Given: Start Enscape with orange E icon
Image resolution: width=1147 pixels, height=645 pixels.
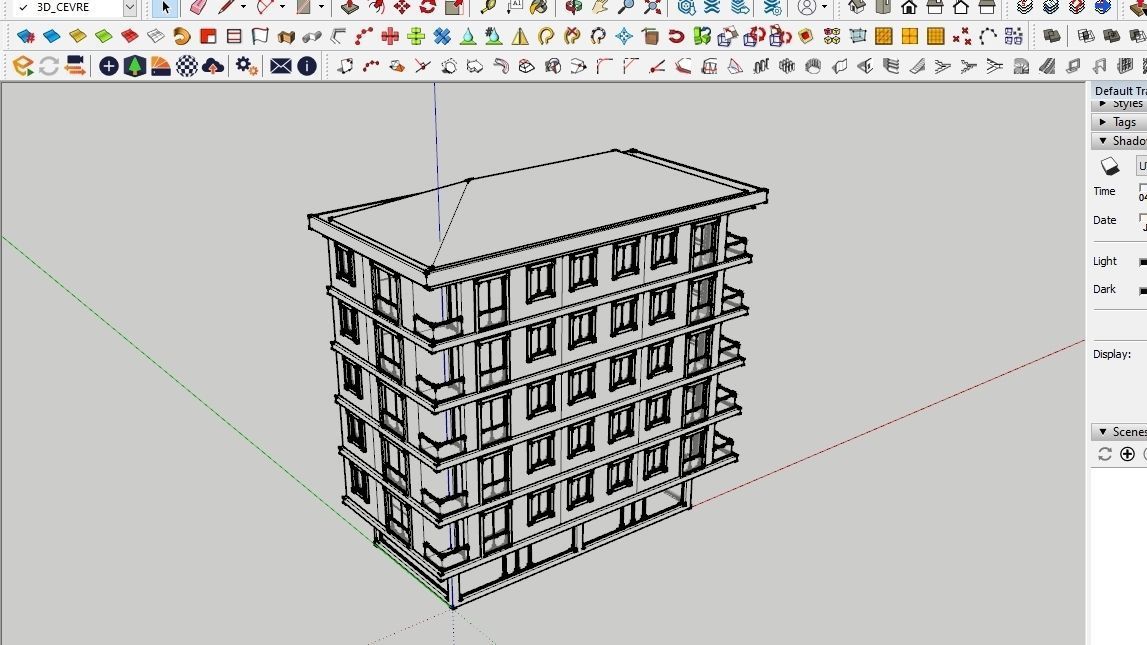Looking at the screenshot, I should click(x=23, y=67).
